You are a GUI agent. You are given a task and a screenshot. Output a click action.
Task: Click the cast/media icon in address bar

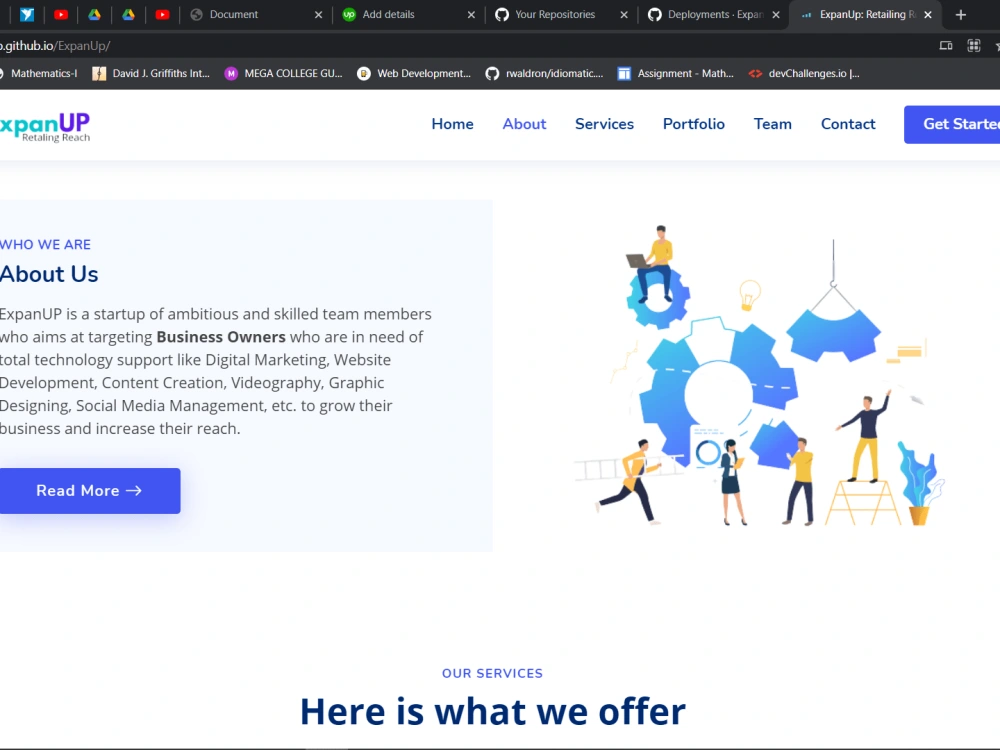pyautogui.click(x=946, y=46)
